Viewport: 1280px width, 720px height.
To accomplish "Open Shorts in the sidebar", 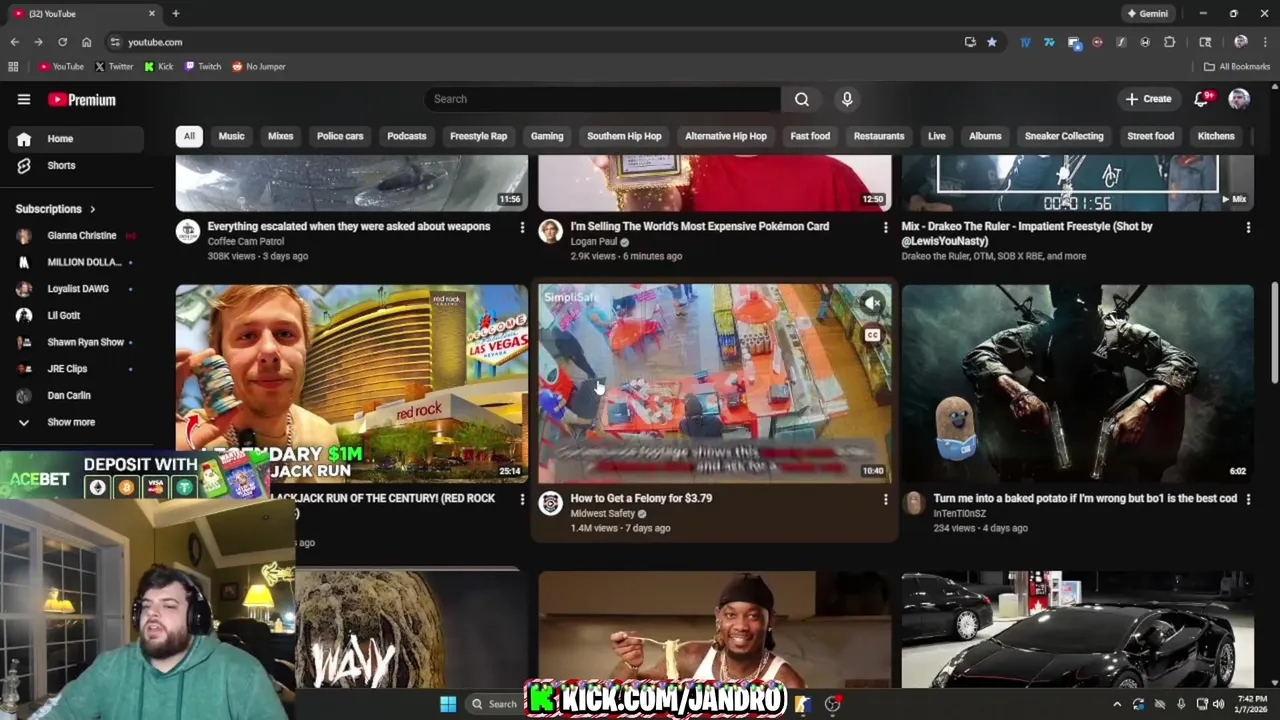I will pyautogui.click(x=76, y=165).
